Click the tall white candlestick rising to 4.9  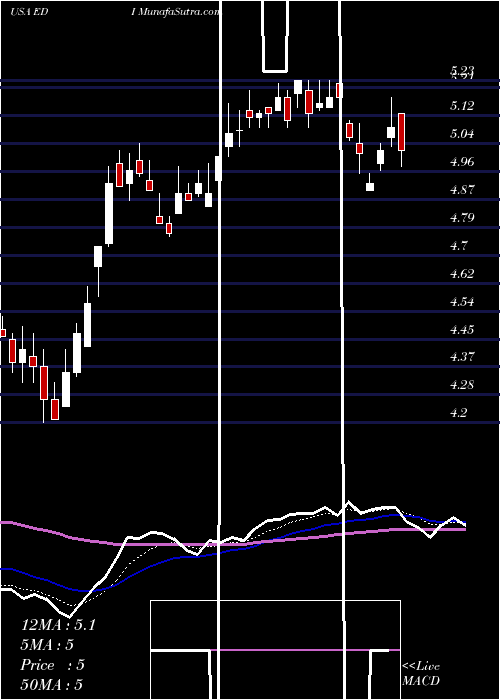109,214
